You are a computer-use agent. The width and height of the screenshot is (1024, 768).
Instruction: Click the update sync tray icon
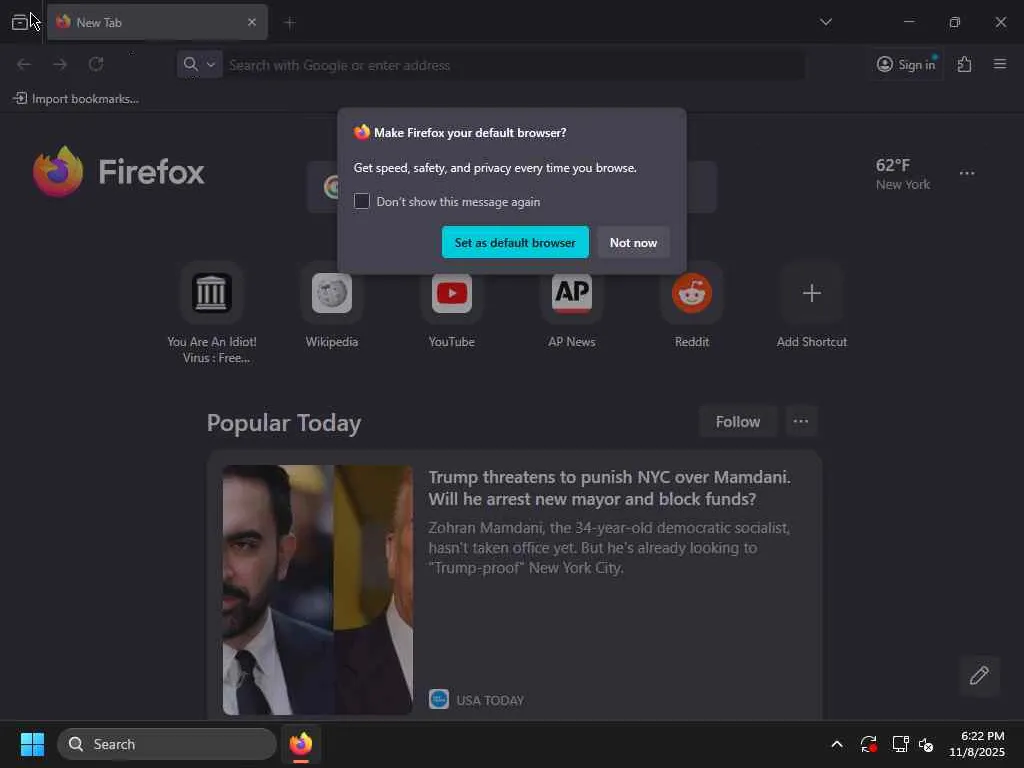(869, 744)
